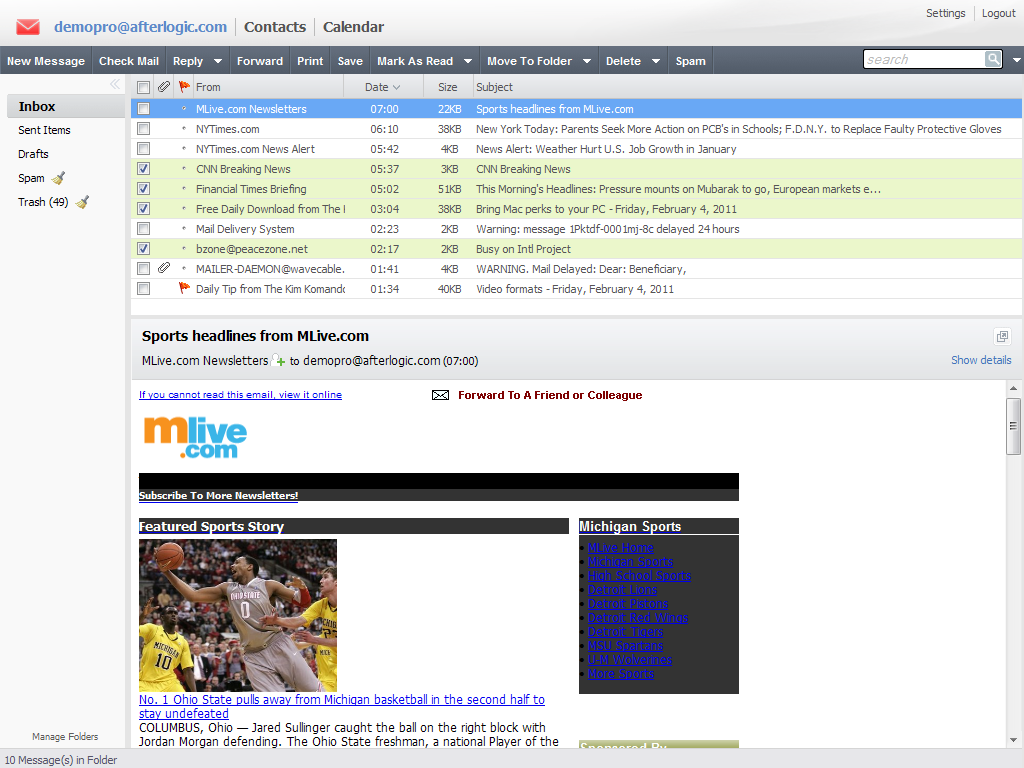Uncheck the Financial Times Briefing checkbox
The height and width of the screenshot is (768, 1024).
click(x=144, y=189)
